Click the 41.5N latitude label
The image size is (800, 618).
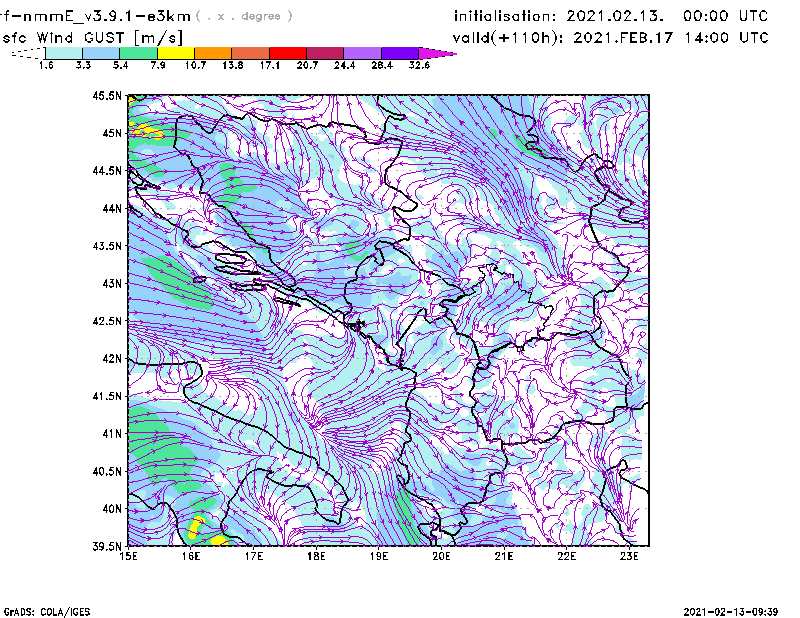pos(107,396)
